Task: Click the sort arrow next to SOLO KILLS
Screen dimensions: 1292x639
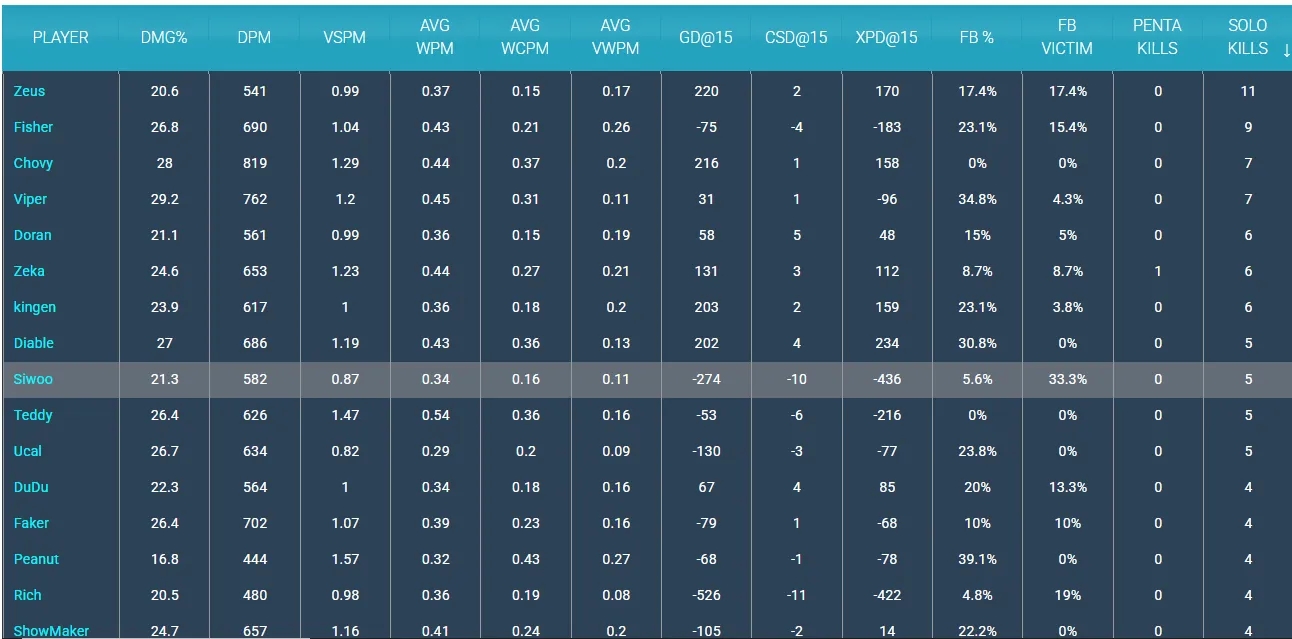Action: click(x=1286, y=49)
